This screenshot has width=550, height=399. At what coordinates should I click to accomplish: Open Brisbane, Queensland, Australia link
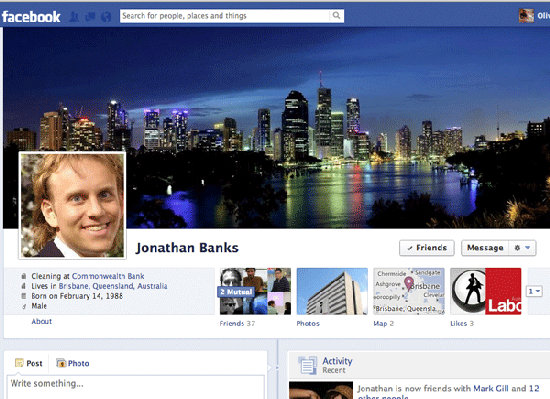(113, 286)
